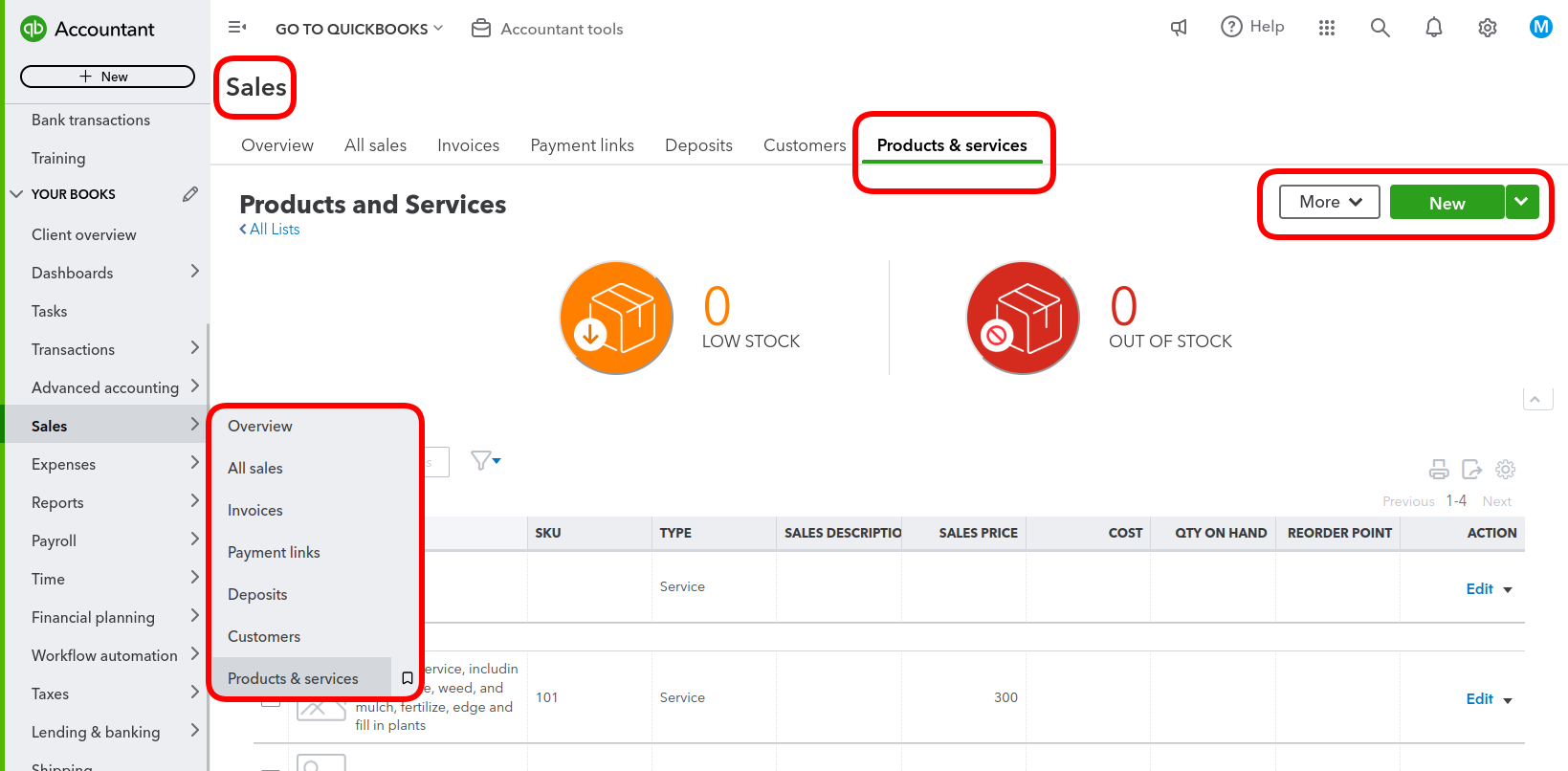Open the search magnifier in header

(1380, 28)
